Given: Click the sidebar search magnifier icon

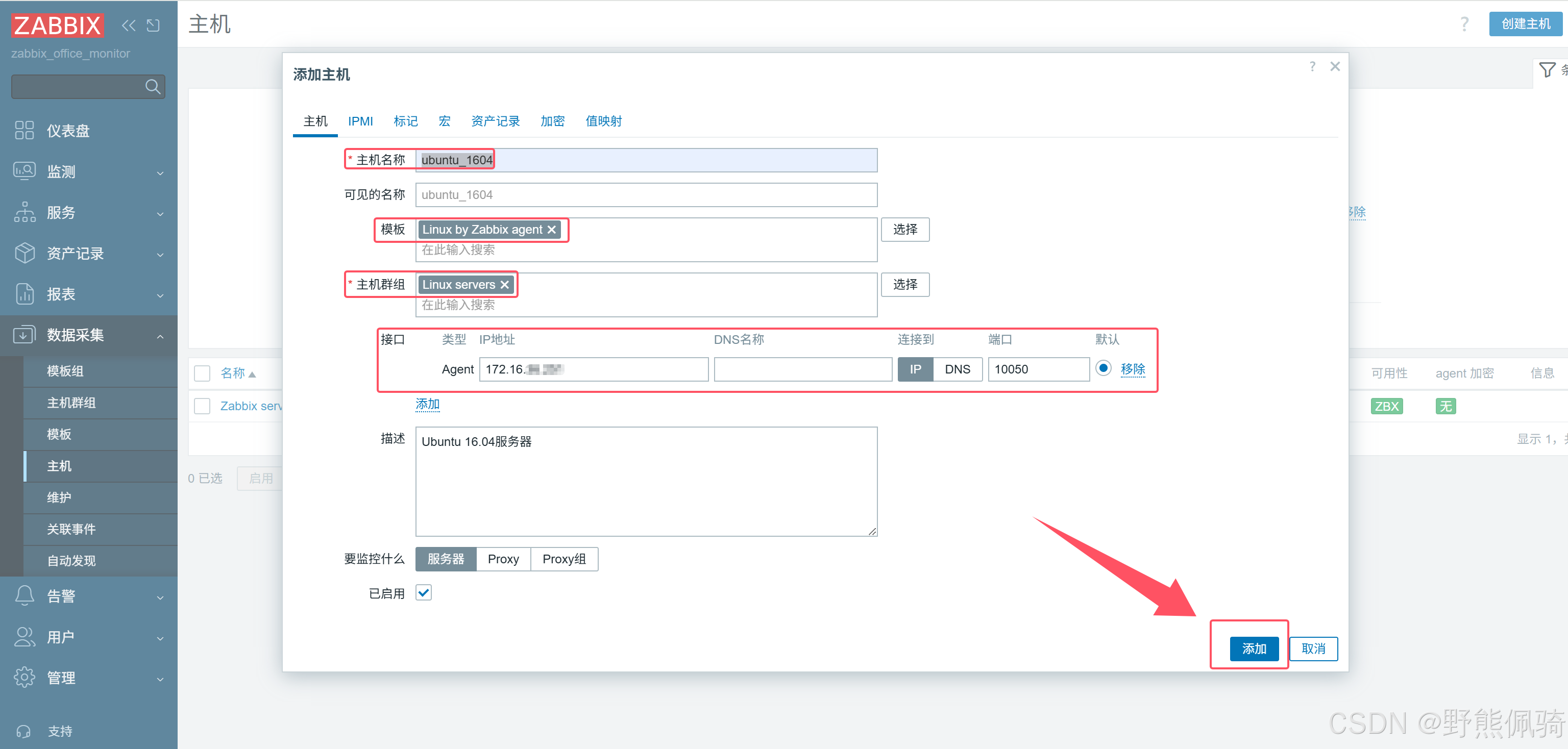Looking at the screenshot, I should [153, 87].
